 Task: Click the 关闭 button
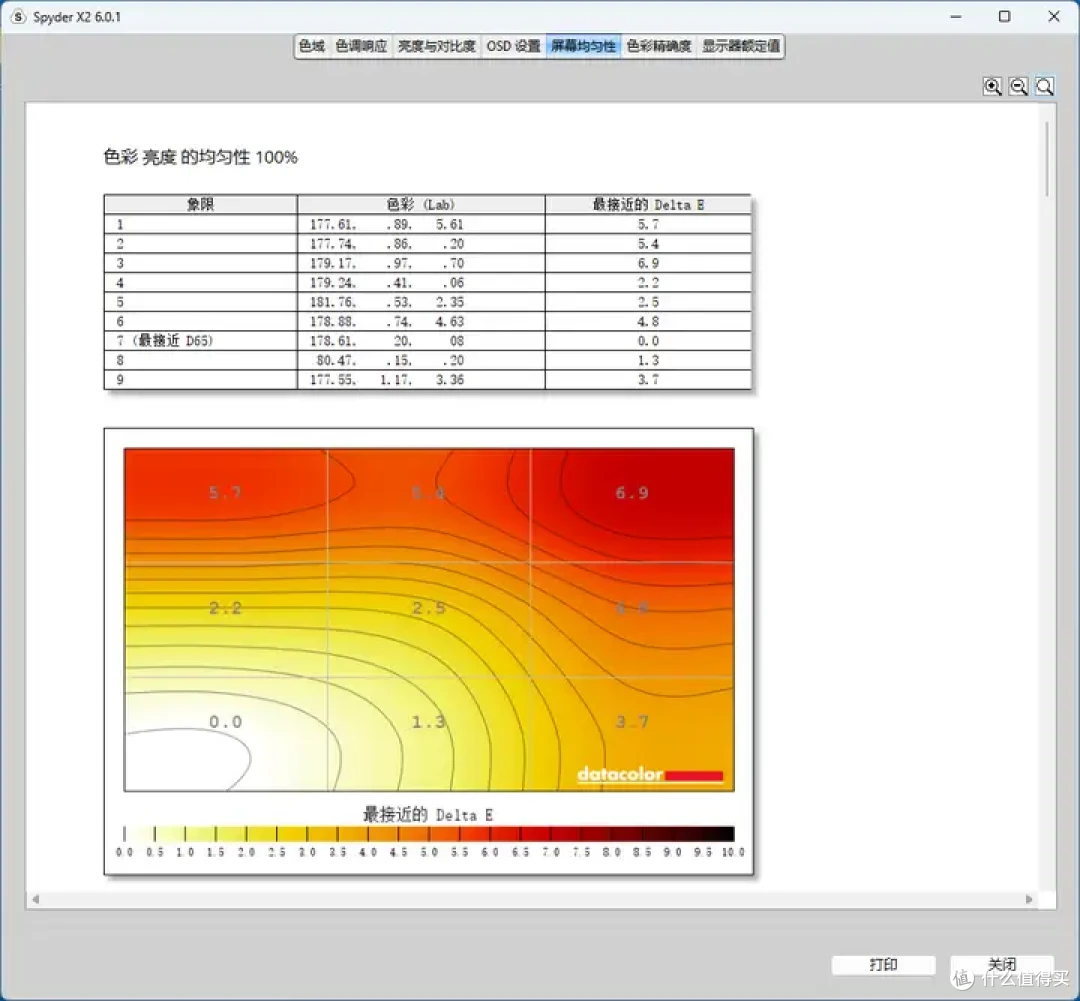(1001, 964)
